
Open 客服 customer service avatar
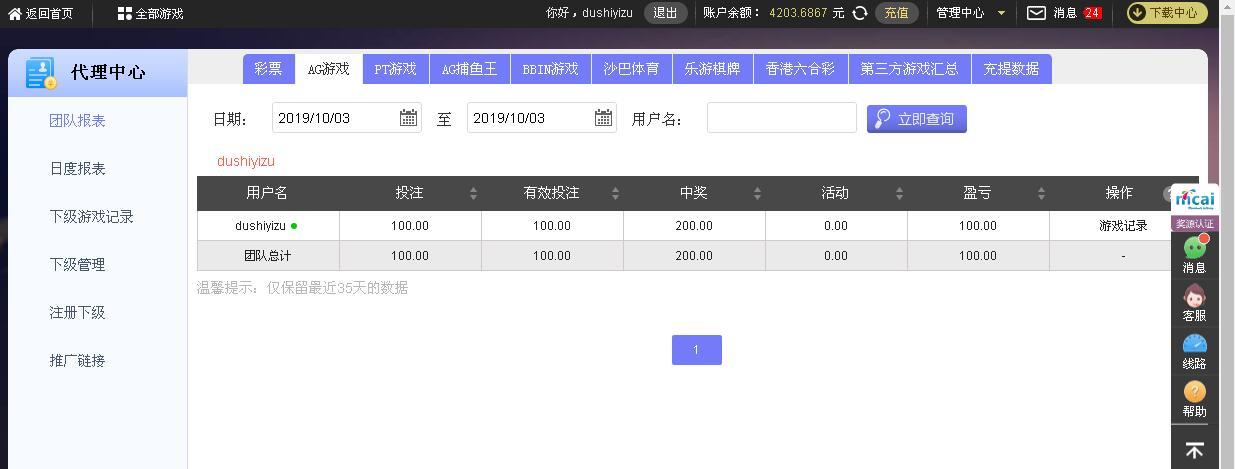pos(1194,296)
